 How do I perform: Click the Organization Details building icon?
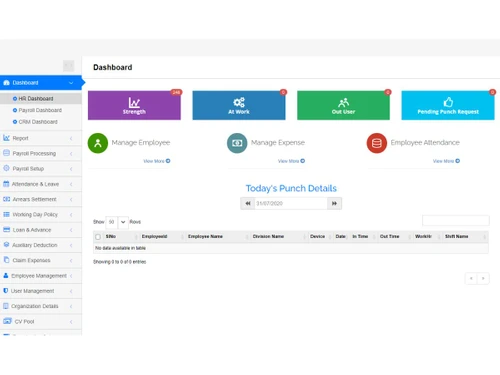[6, 306]
